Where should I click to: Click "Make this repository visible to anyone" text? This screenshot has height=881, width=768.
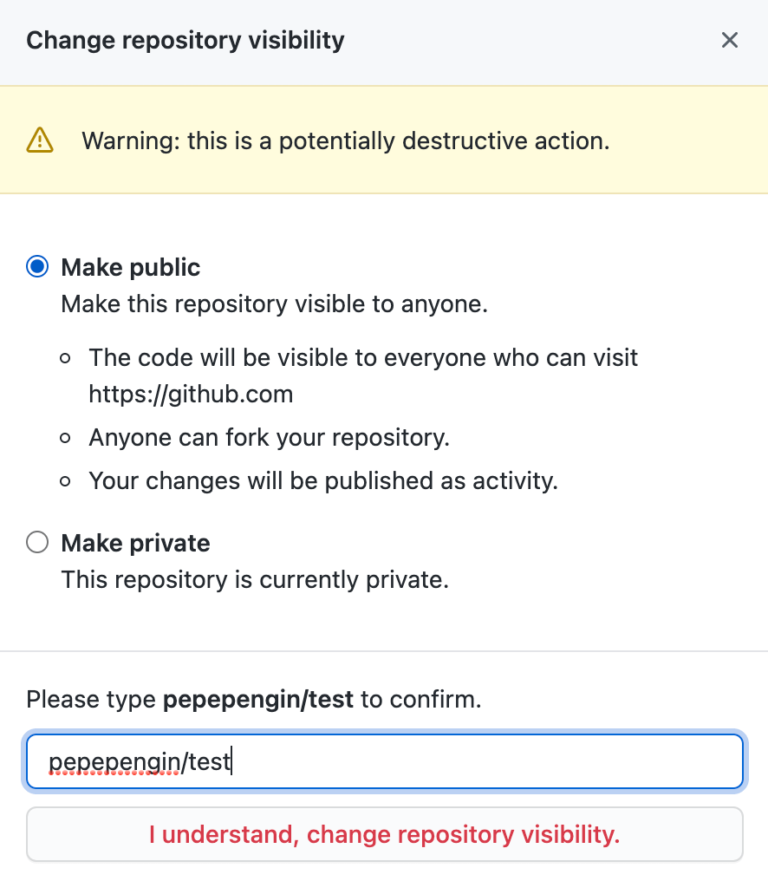pyautogui.click(x=274, y=303)
